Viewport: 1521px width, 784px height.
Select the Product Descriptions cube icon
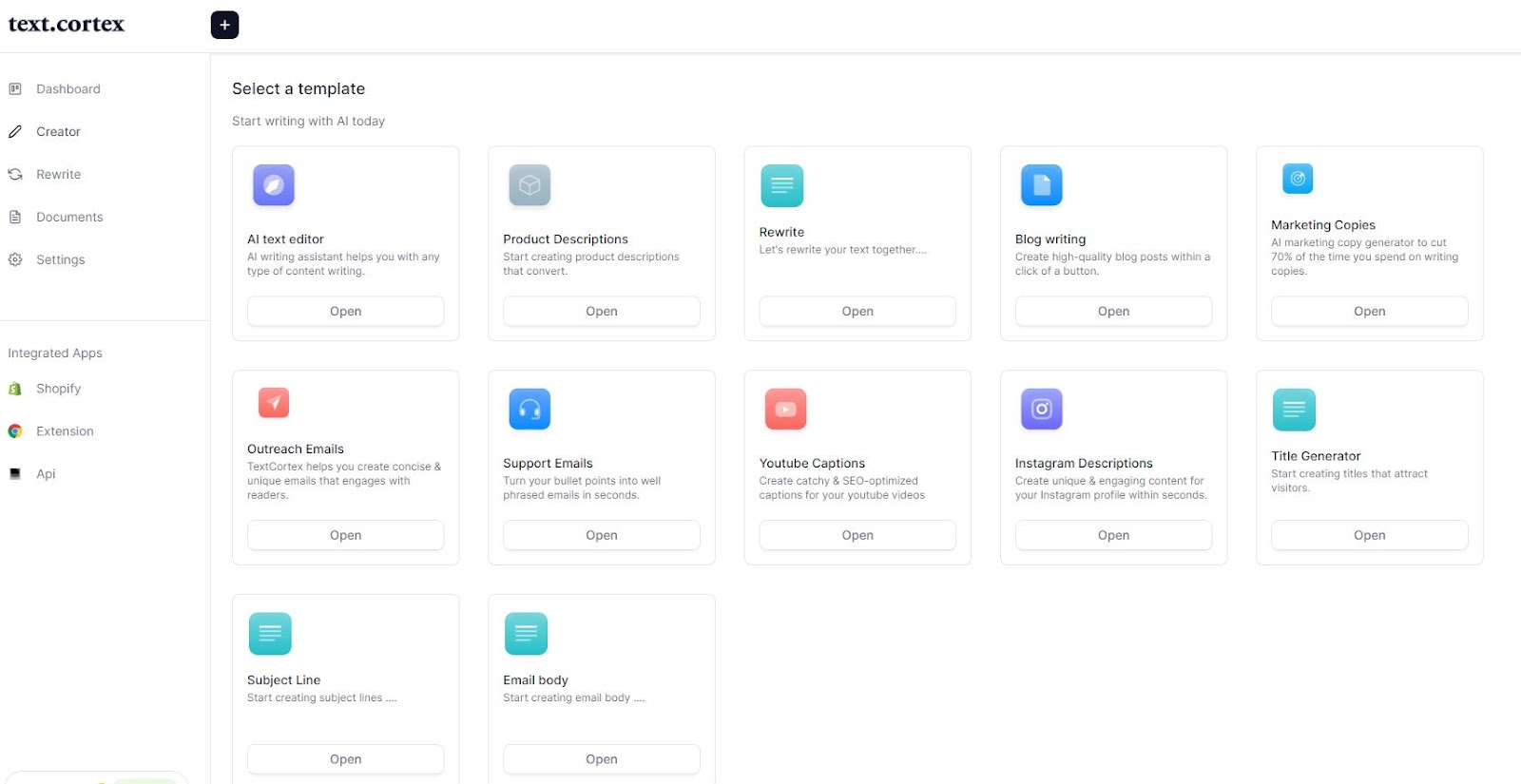529,185
